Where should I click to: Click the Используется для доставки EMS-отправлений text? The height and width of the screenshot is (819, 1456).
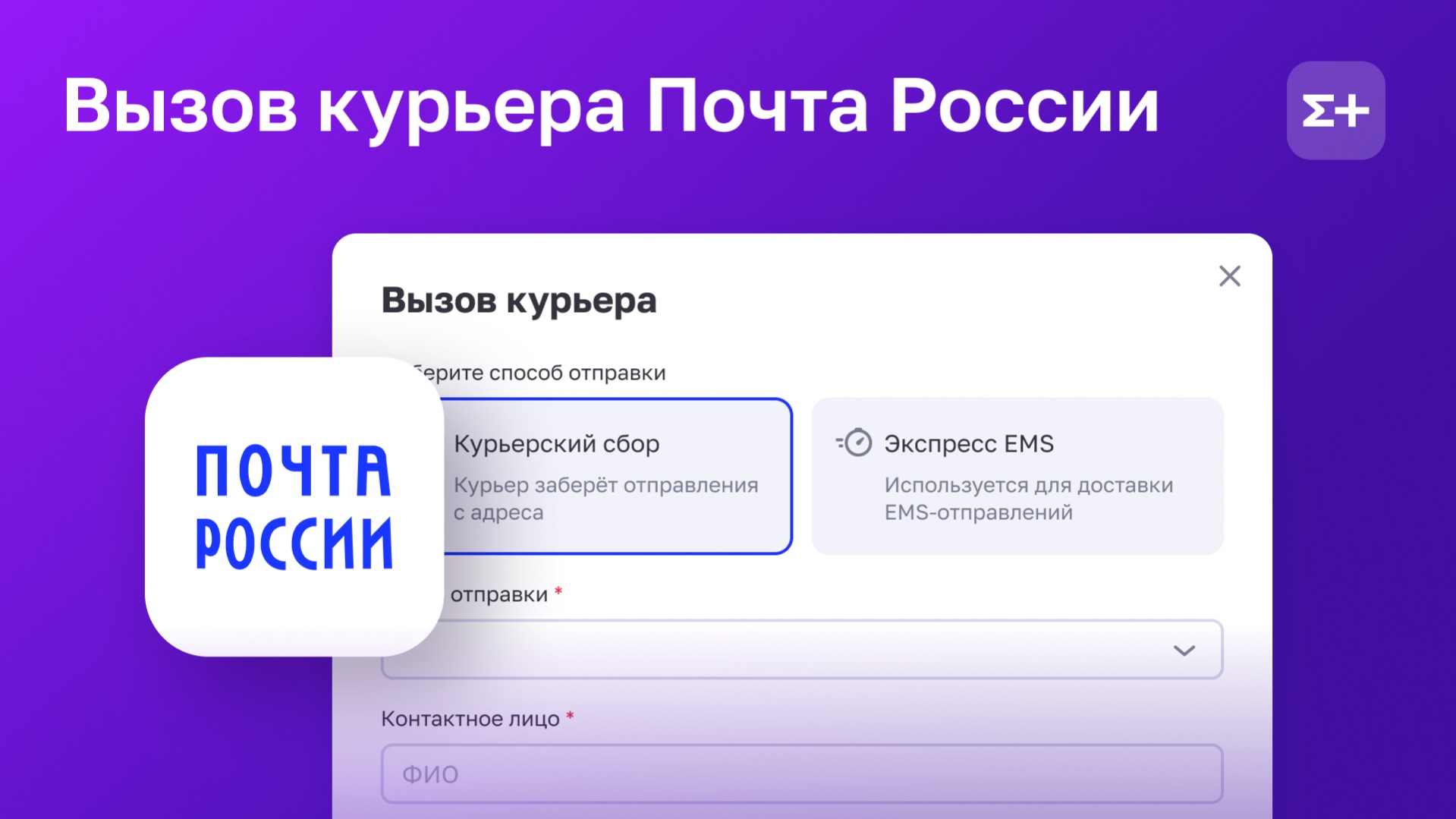(x=1029, y=499)
